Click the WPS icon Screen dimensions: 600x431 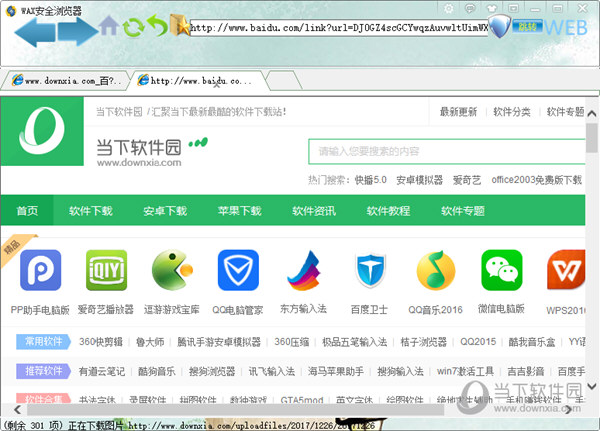point(566,270)
